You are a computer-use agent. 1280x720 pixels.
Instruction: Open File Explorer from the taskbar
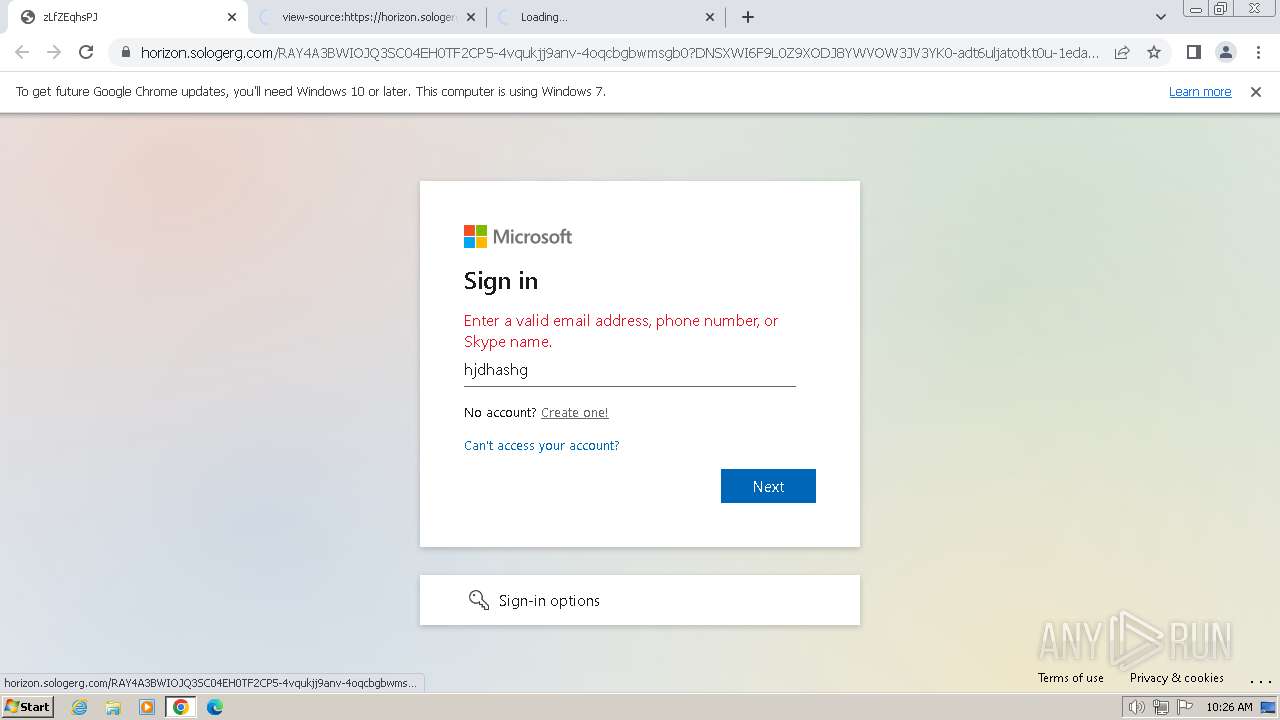click(113, 707)
